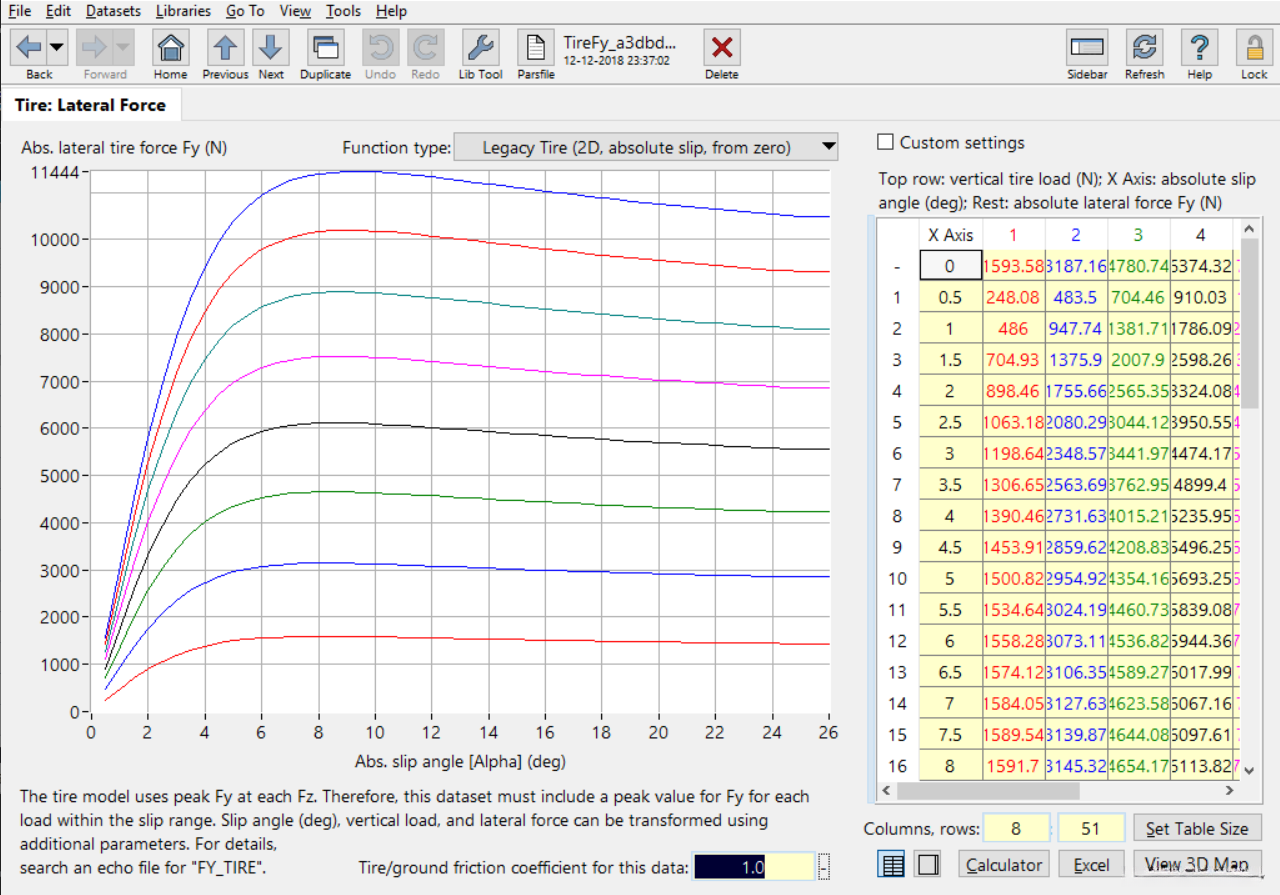This screenshot has height=895, width=1280.
Task: Open the Libraries menu
Action: [x=183, y=11]
